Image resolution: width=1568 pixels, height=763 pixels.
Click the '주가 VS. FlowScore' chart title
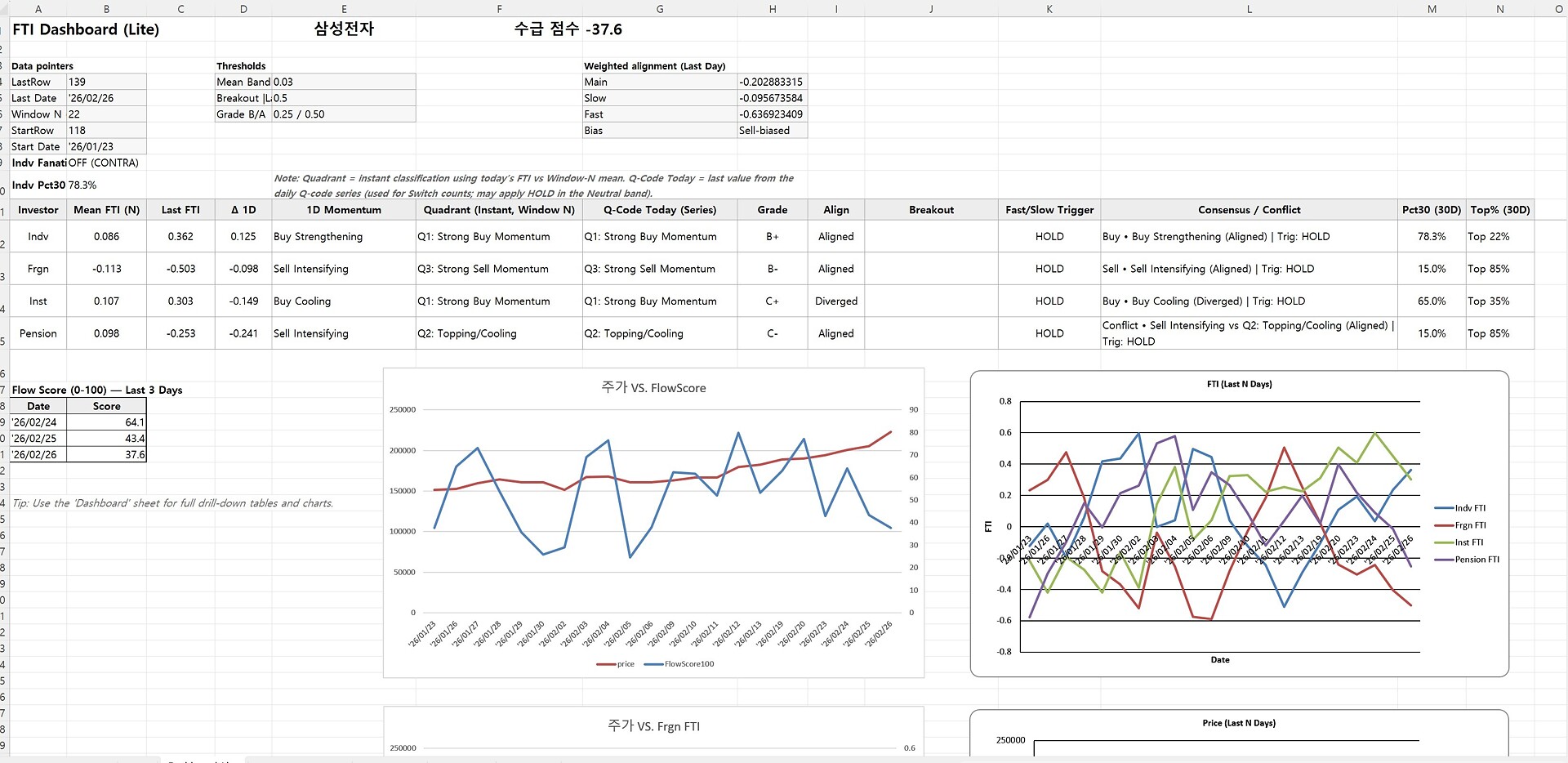click(653, 388)
